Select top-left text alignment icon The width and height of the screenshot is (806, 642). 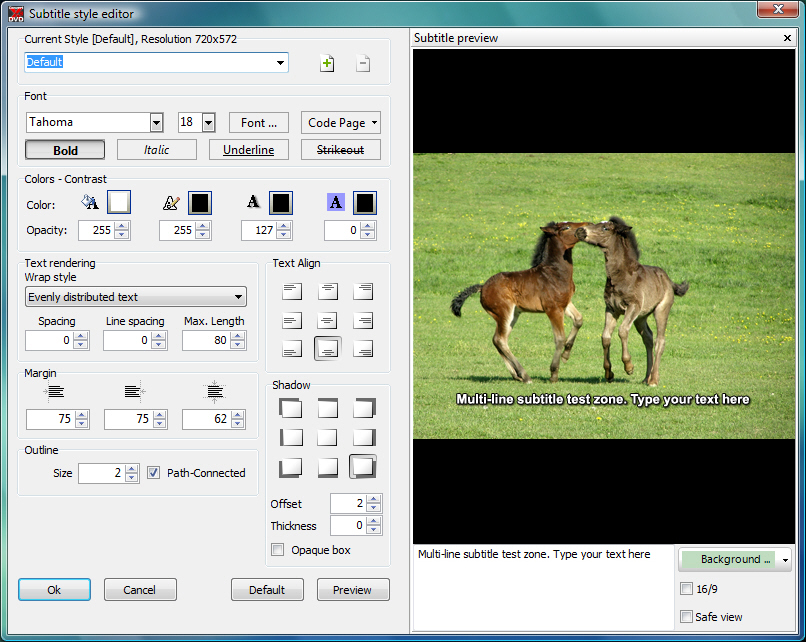(291, 292)
